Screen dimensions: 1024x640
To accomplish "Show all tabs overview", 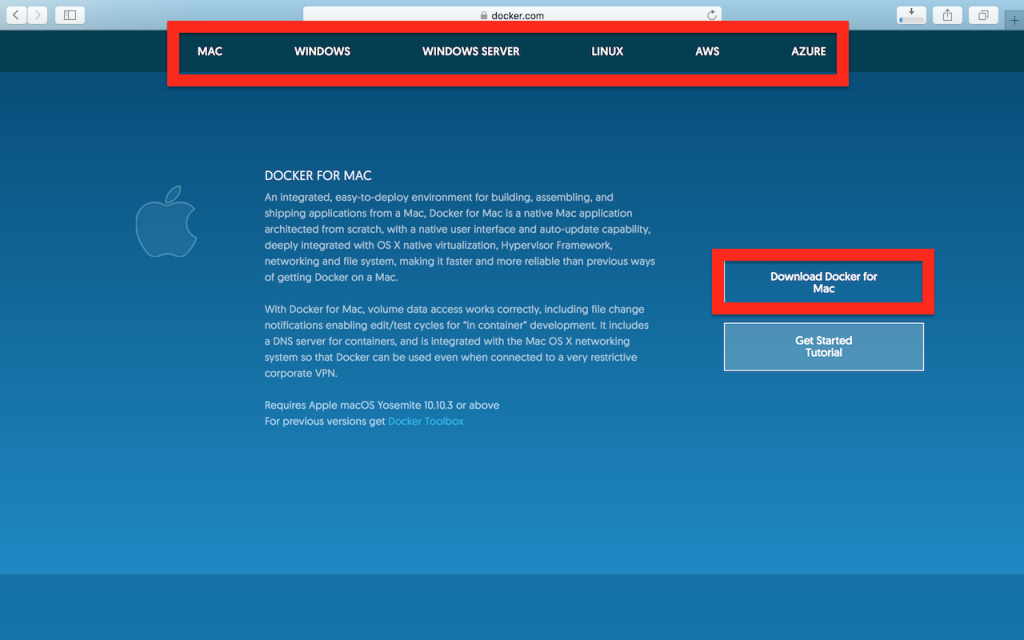I will click(x=983, y=14).
